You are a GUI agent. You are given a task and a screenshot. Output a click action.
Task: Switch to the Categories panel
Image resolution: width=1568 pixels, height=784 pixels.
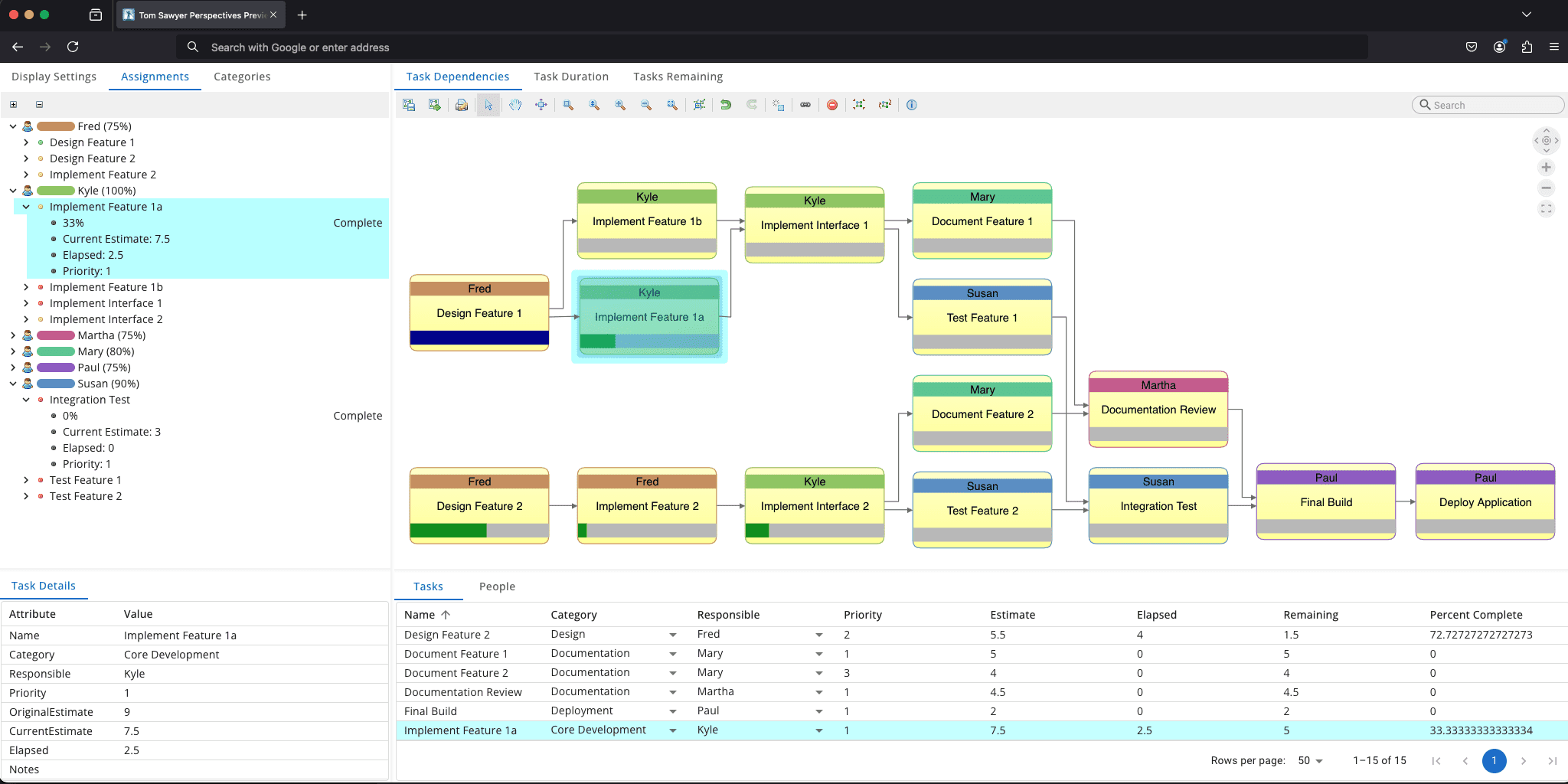point(242,77)
